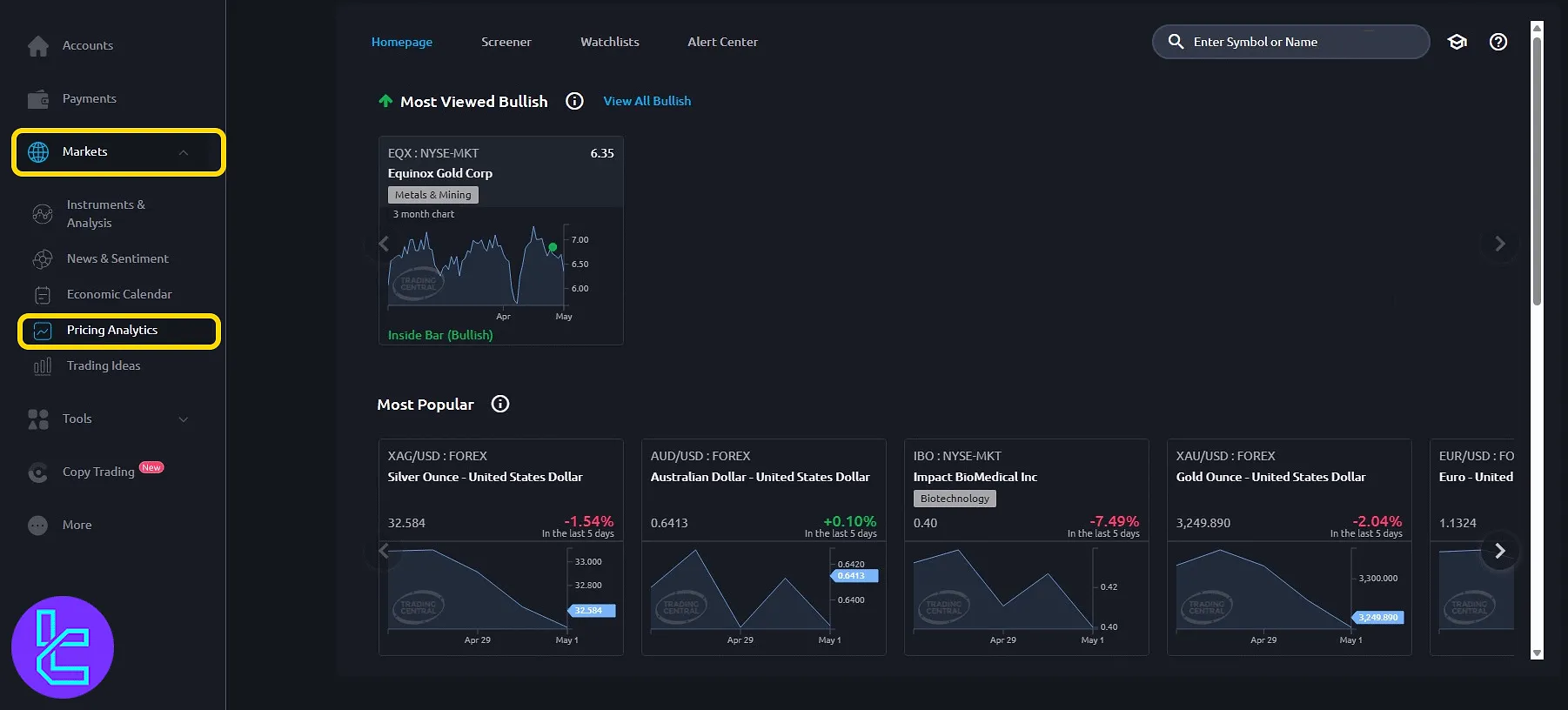Select Instruments & Analysis menu item
The height and width of the screenshot is (710, 1568).
(106, 214)
